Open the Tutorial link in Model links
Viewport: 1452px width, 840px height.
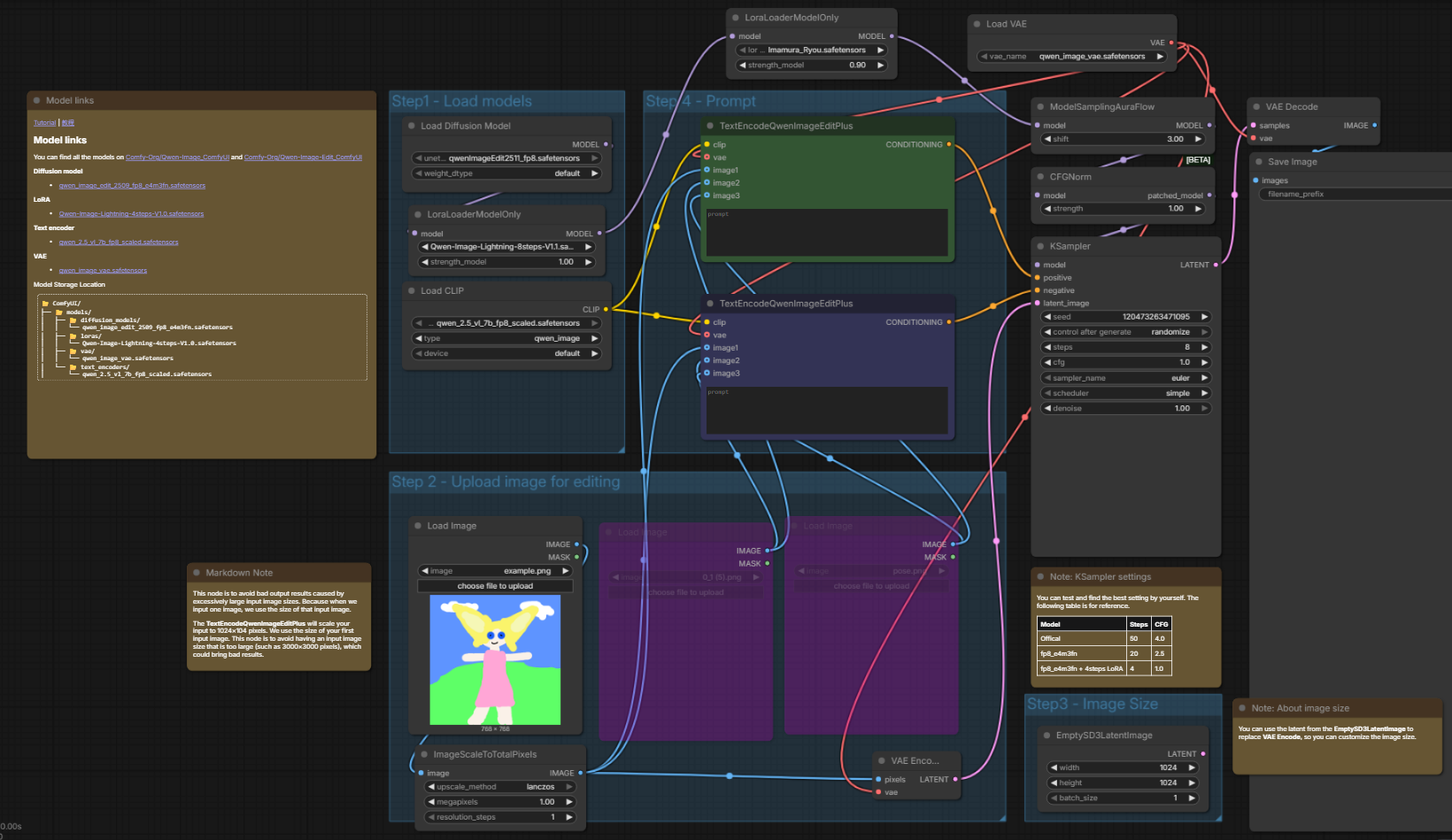(44, 123)
